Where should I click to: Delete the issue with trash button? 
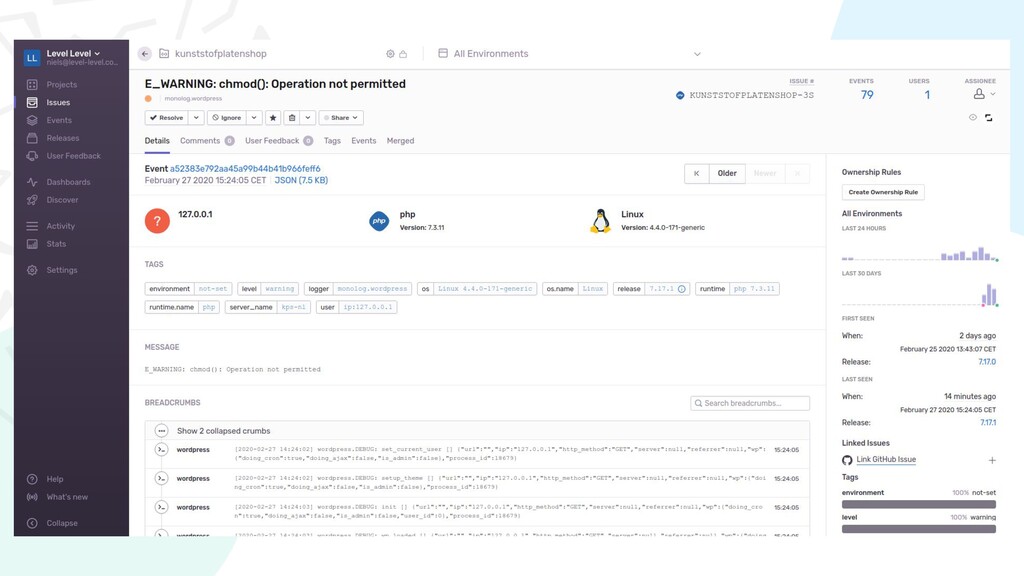coord(292,118)
